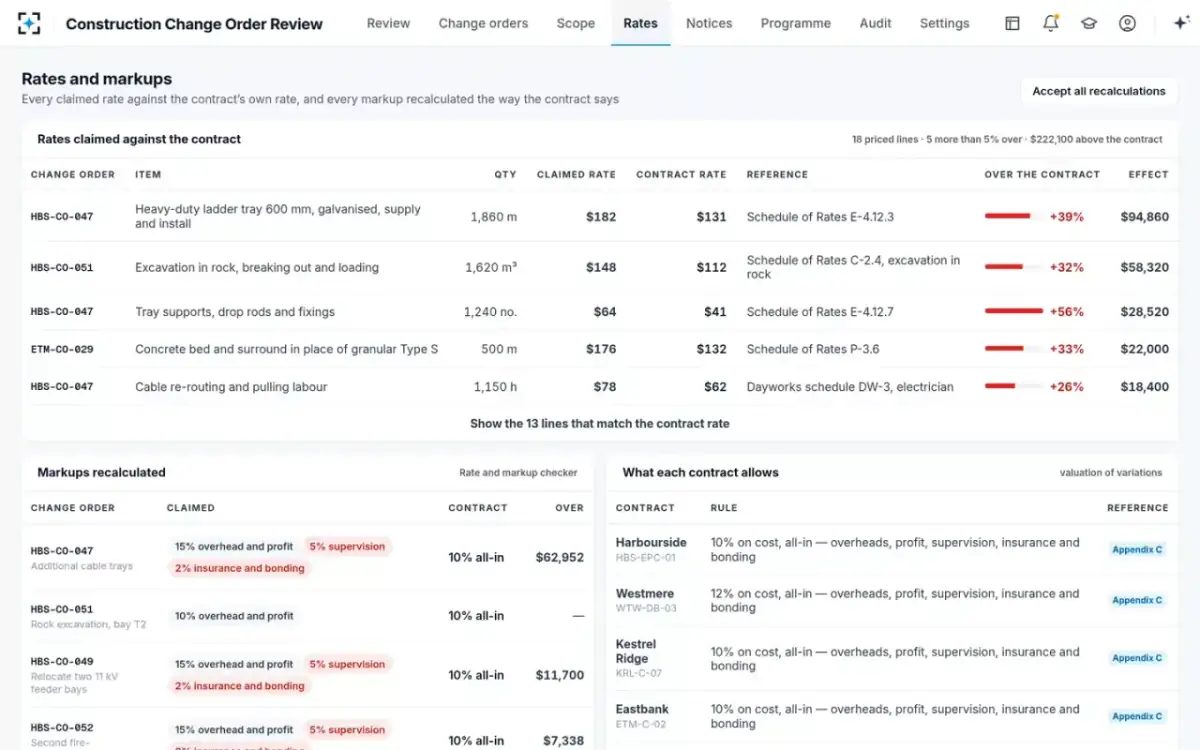Screen dimensions: 1200x750
Task: Click the $7,338 over amount
Action: point(564,741)
